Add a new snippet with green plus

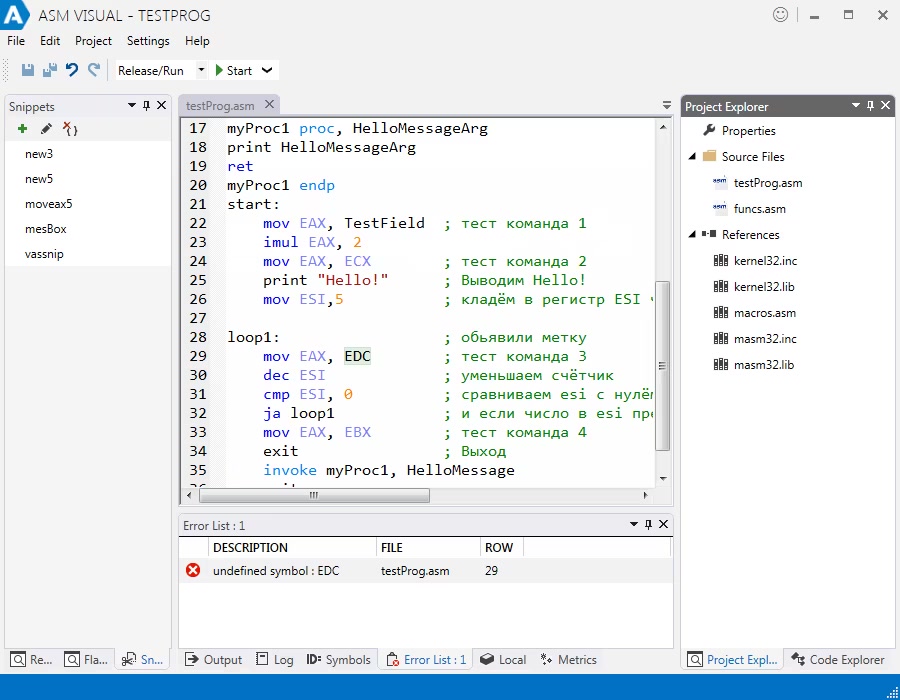pyautogui.click(x=22, y=129)
